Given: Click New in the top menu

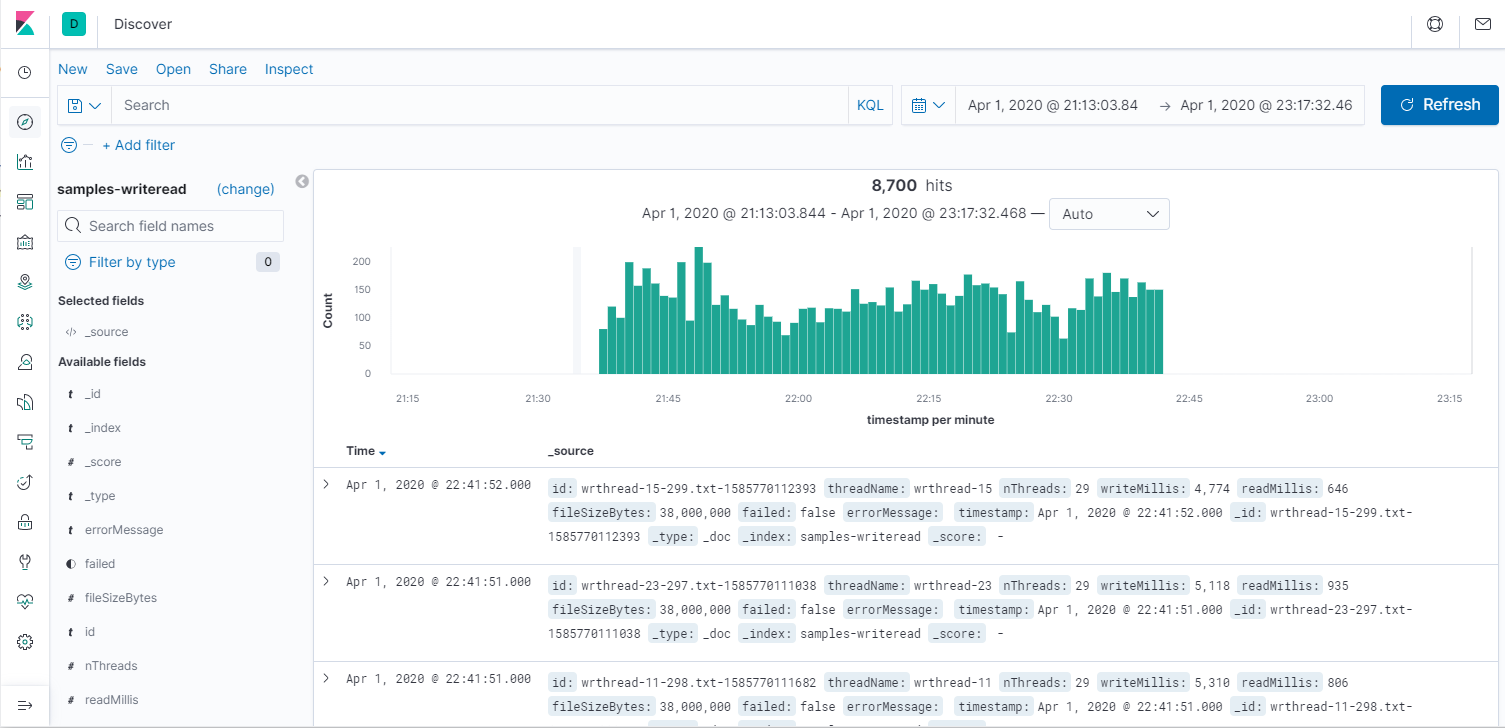Looking at the screenshot, I should tap(73, 69).
